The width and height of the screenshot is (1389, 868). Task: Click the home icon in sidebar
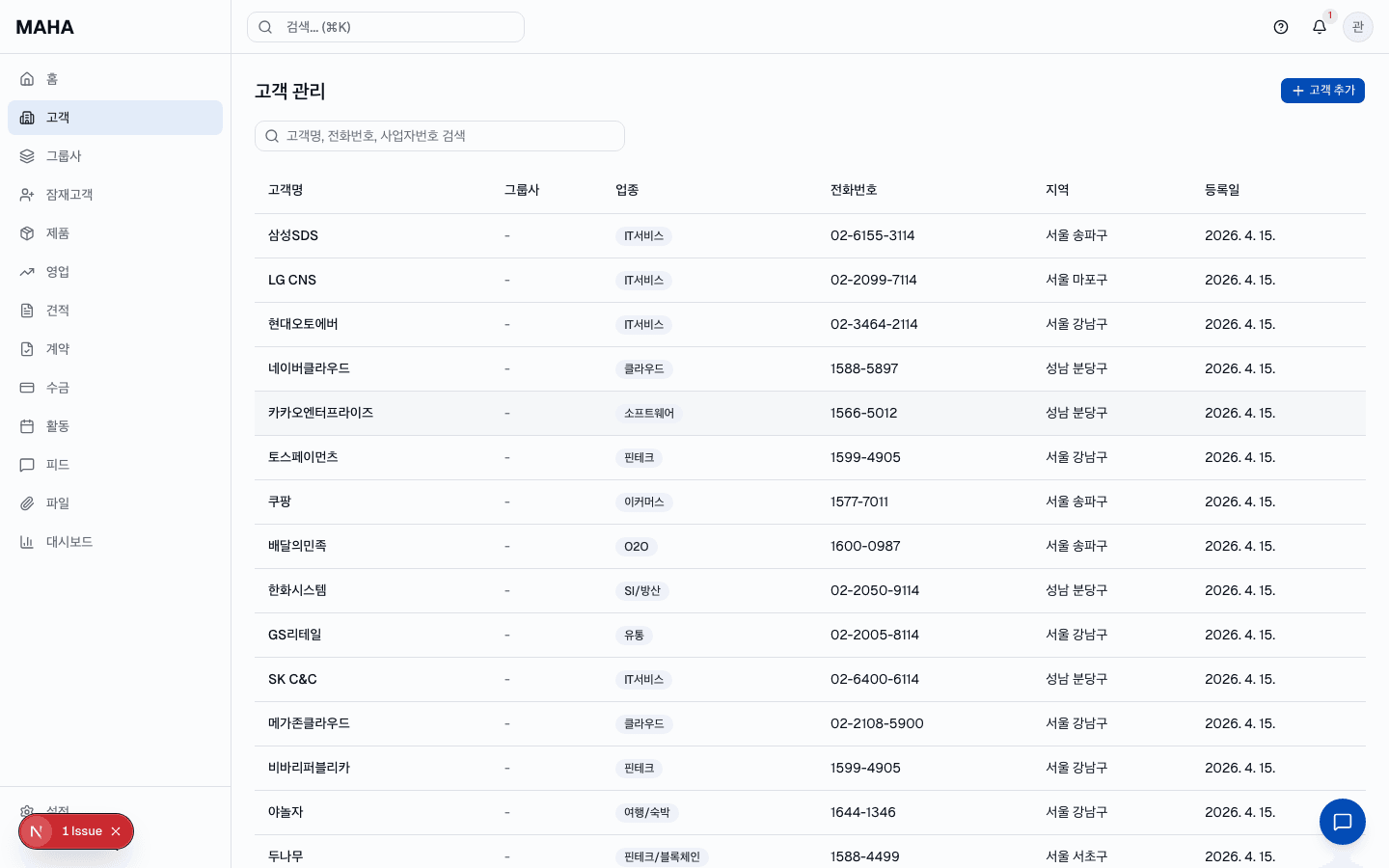pos(27,79)
